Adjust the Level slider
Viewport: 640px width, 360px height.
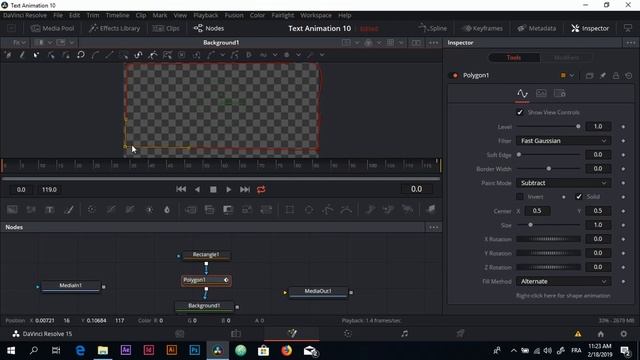pyautogui.click(x=549, y=127)
